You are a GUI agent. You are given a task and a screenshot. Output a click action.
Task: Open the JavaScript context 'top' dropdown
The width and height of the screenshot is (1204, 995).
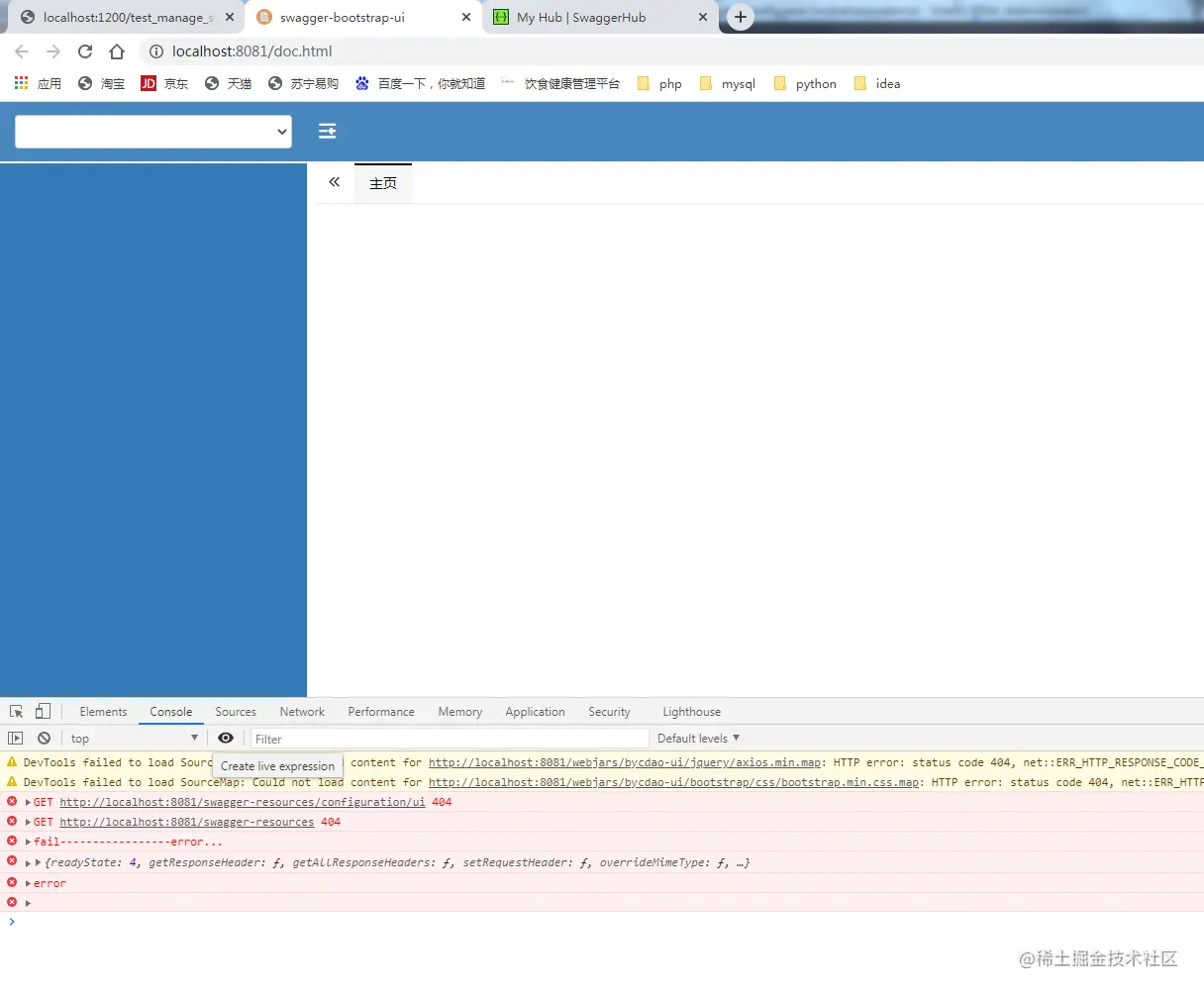[x=135, y=739]
